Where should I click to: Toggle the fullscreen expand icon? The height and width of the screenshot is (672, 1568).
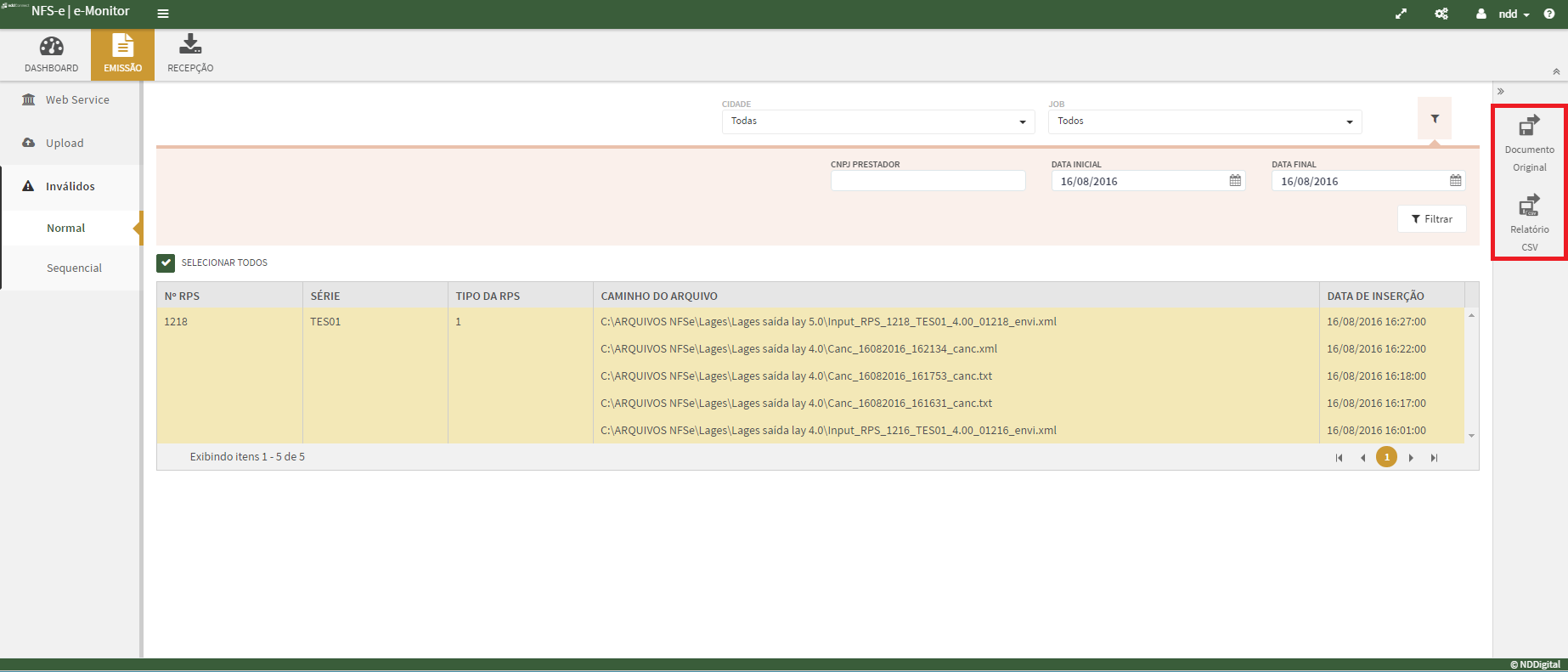pyautogui.click(x=1401, y=14)
